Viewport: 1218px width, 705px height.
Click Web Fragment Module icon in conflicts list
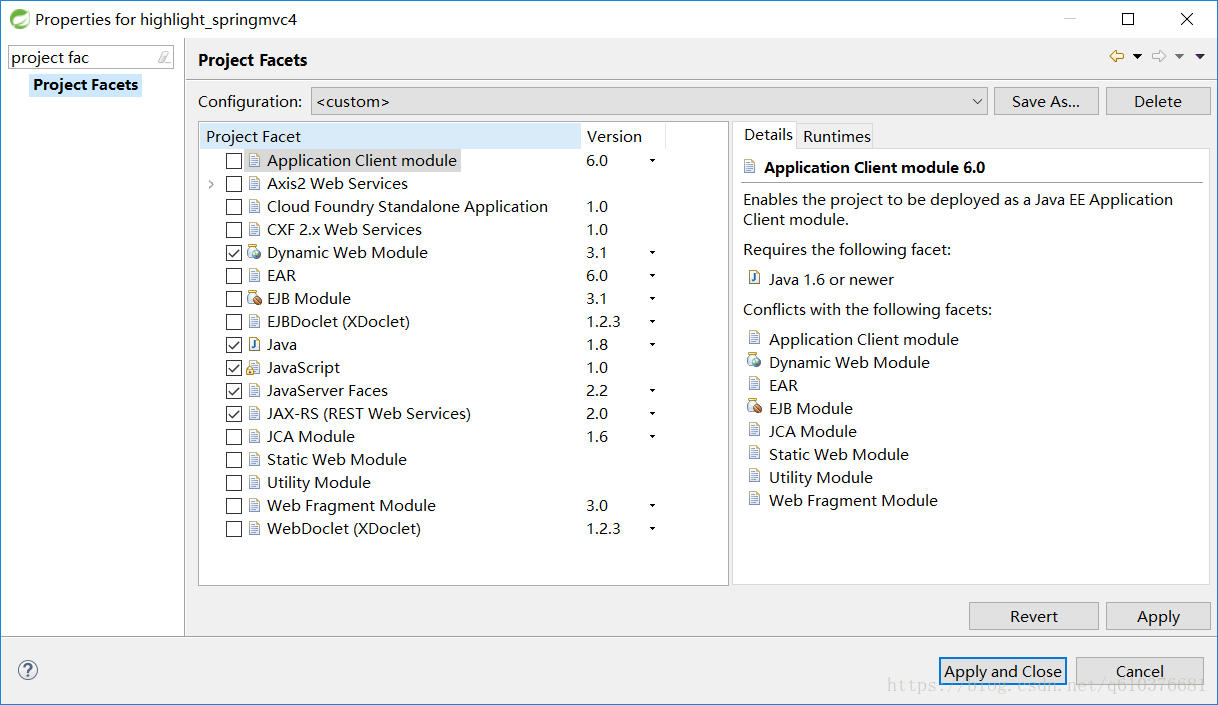coord(754,499)
